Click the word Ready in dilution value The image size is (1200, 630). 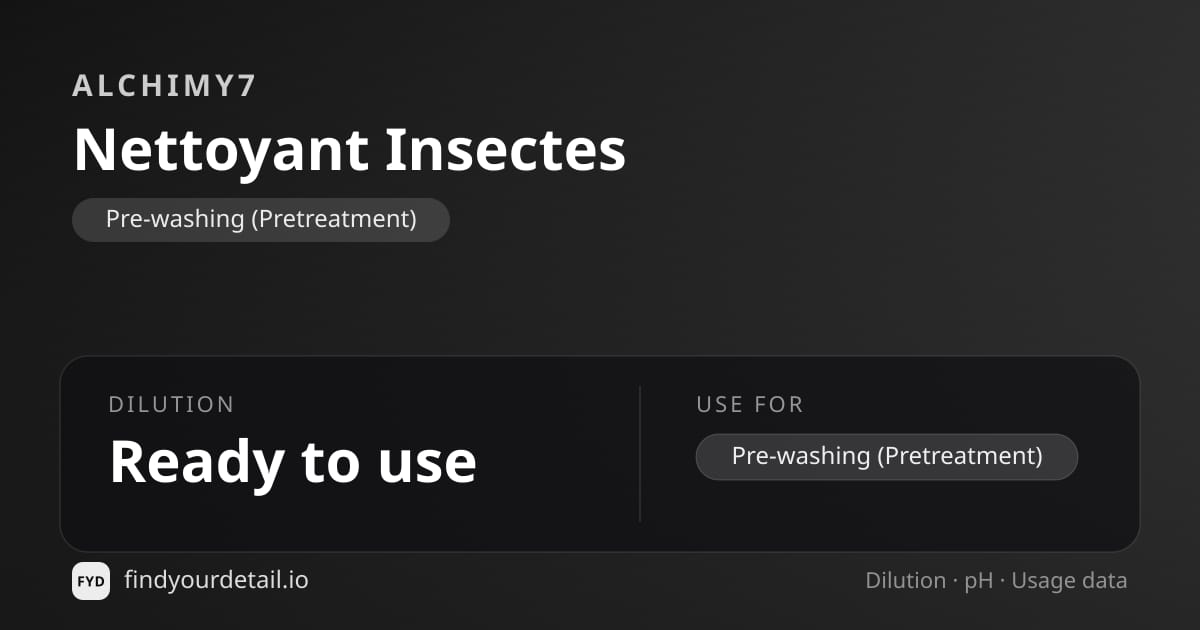click(x=196, y=464)
